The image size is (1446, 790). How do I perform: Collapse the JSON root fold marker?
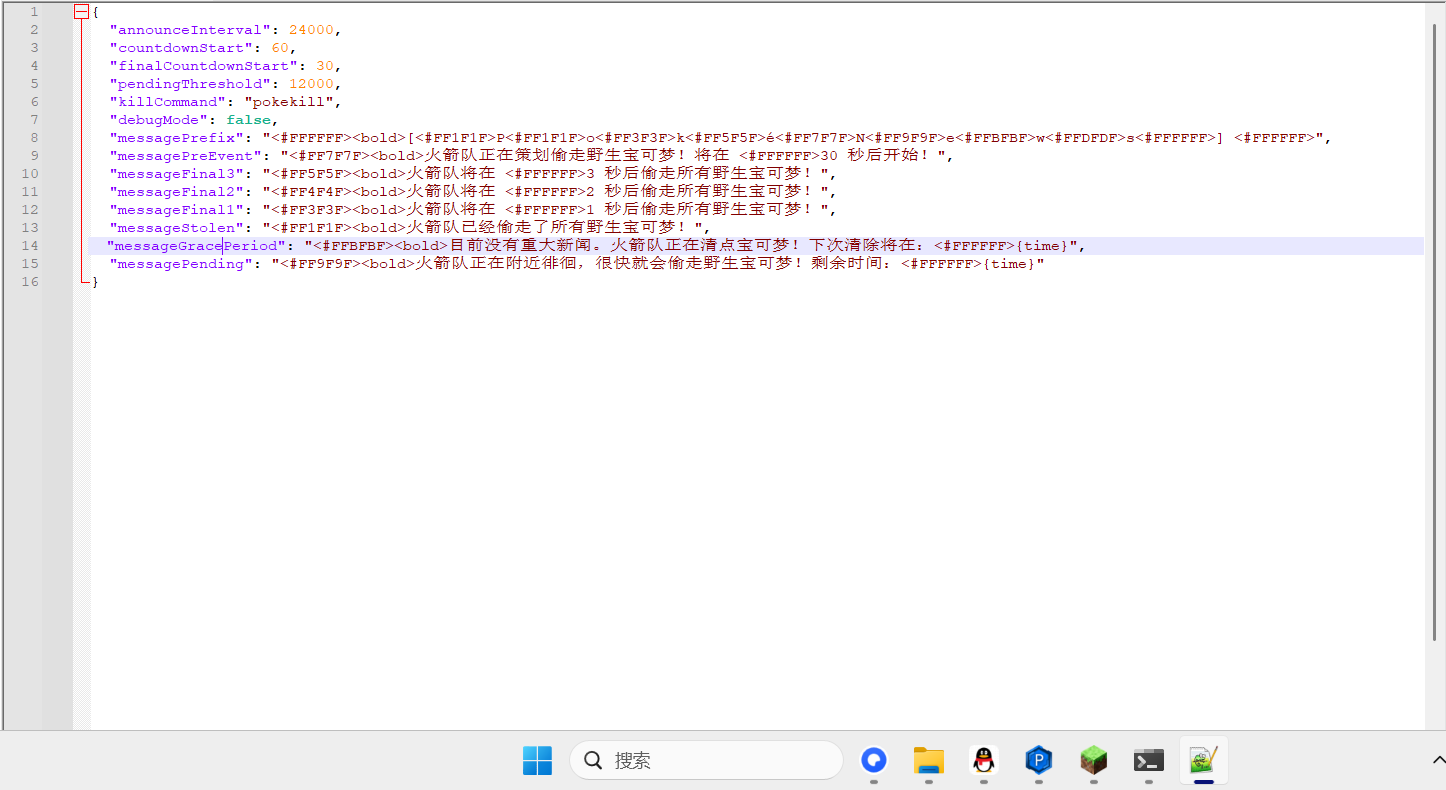[x=82, y=12]
